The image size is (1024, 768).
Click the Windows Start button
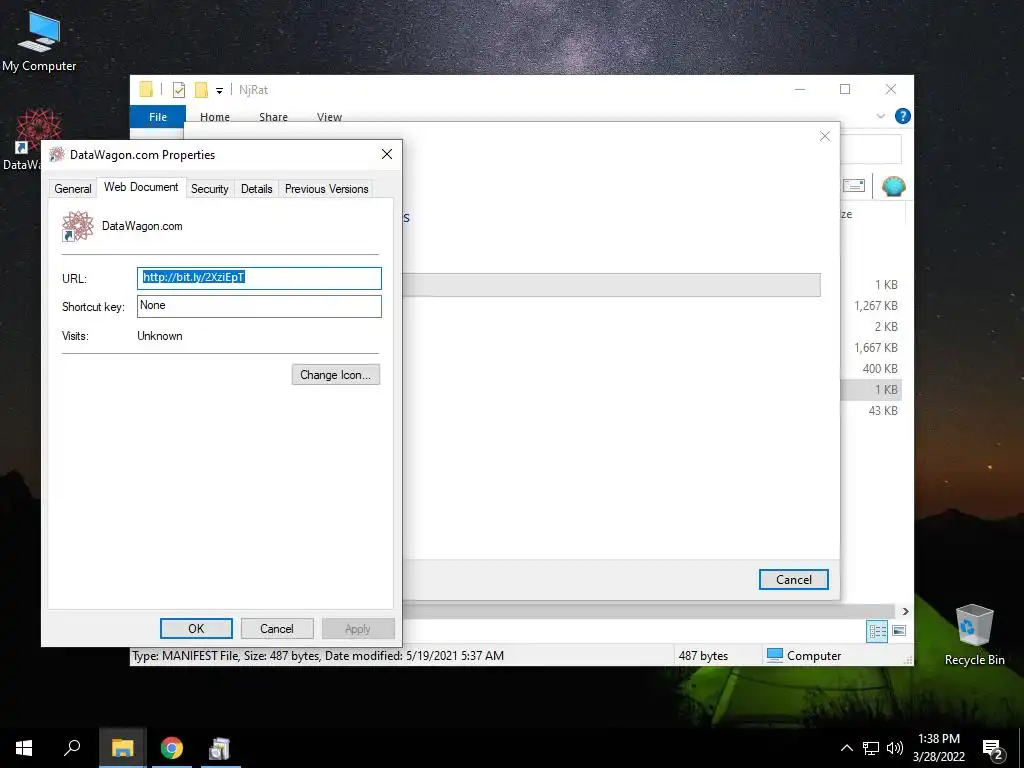24,748
